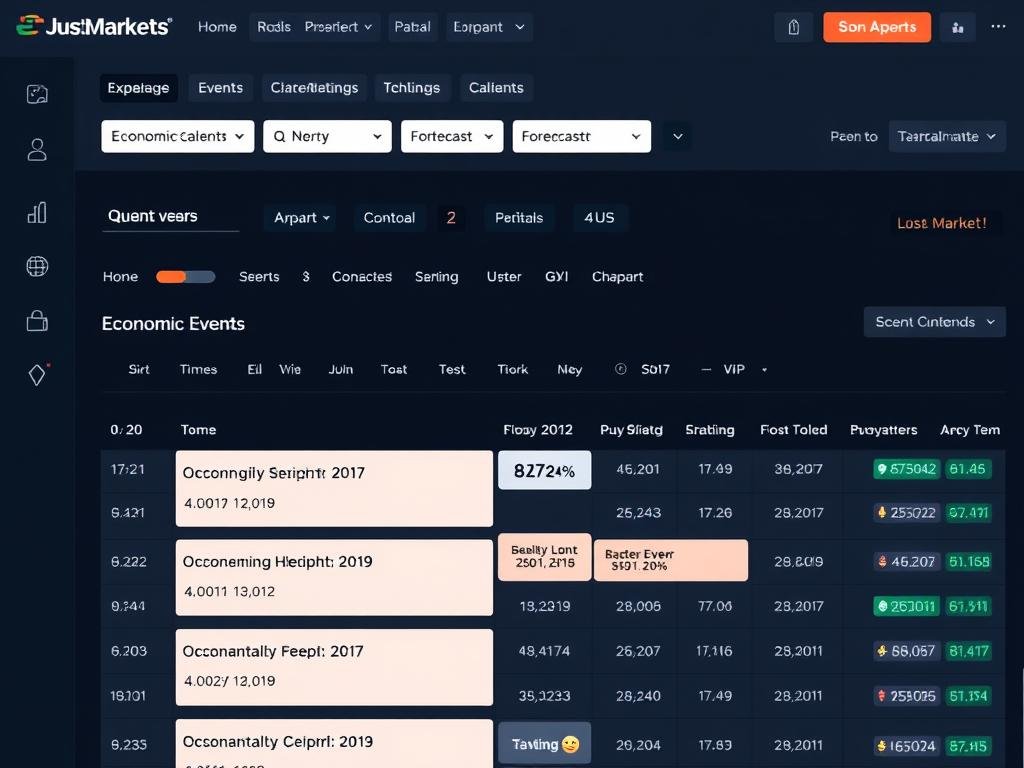Select the padlock icon in the sidebar
The width and height of the screenshot is (1024, 768).
37,320
